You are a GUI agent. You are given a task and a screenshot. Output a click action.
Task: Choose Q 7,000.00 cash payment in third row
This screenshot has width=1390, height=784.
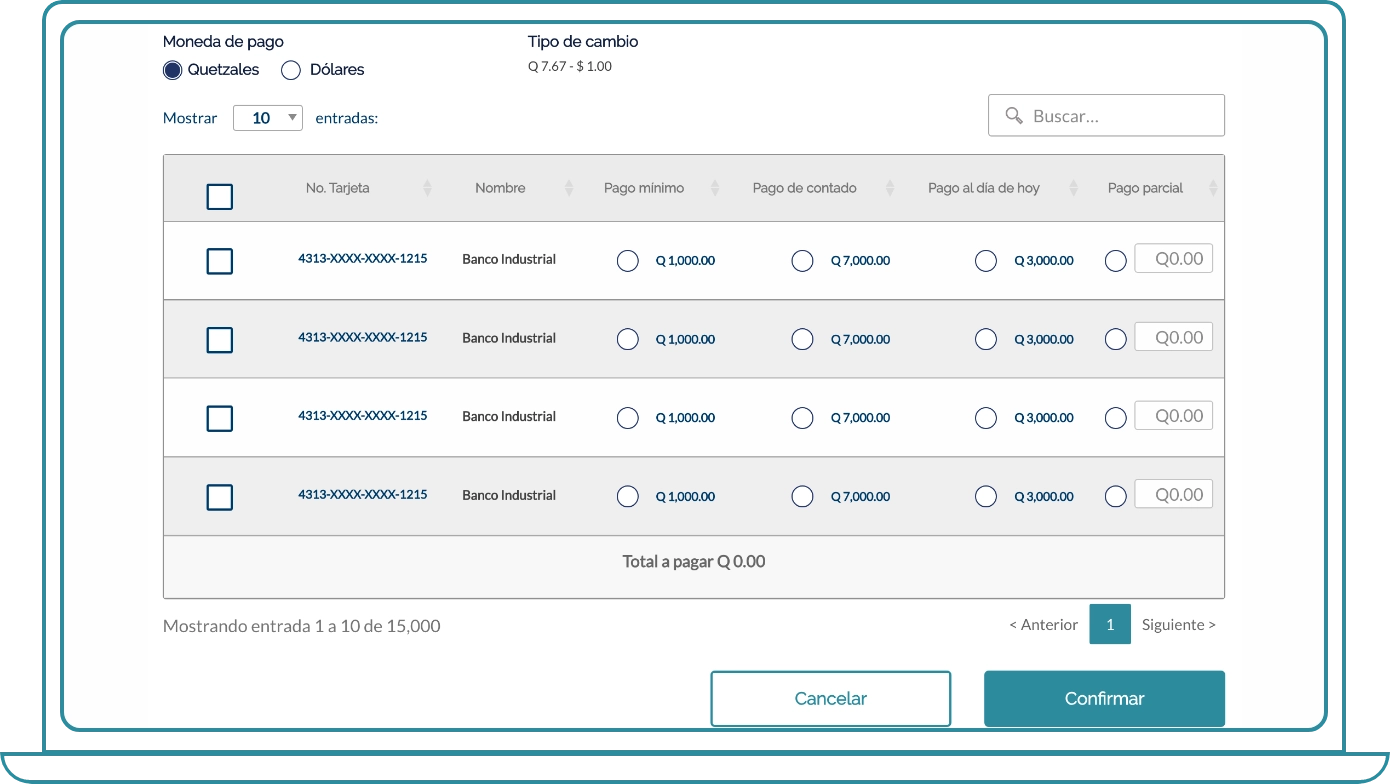802,418
